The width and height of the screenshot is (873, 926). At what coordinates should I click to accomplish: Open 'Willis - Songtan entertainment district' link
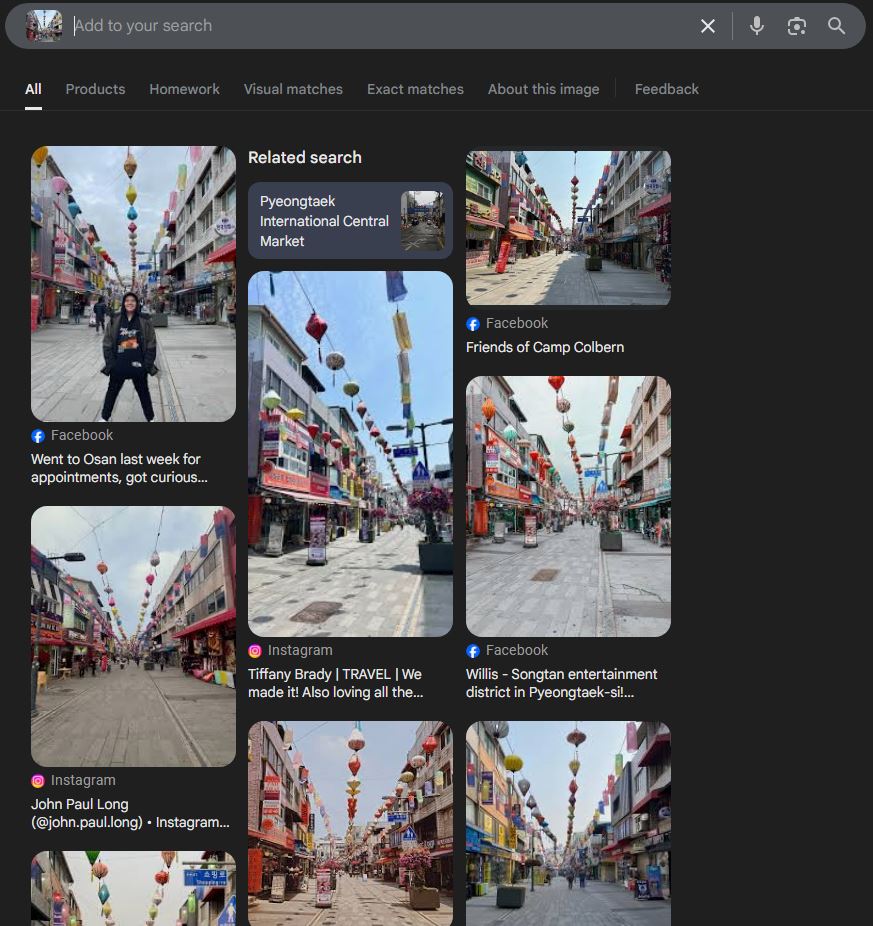click(x=562, y=683)
